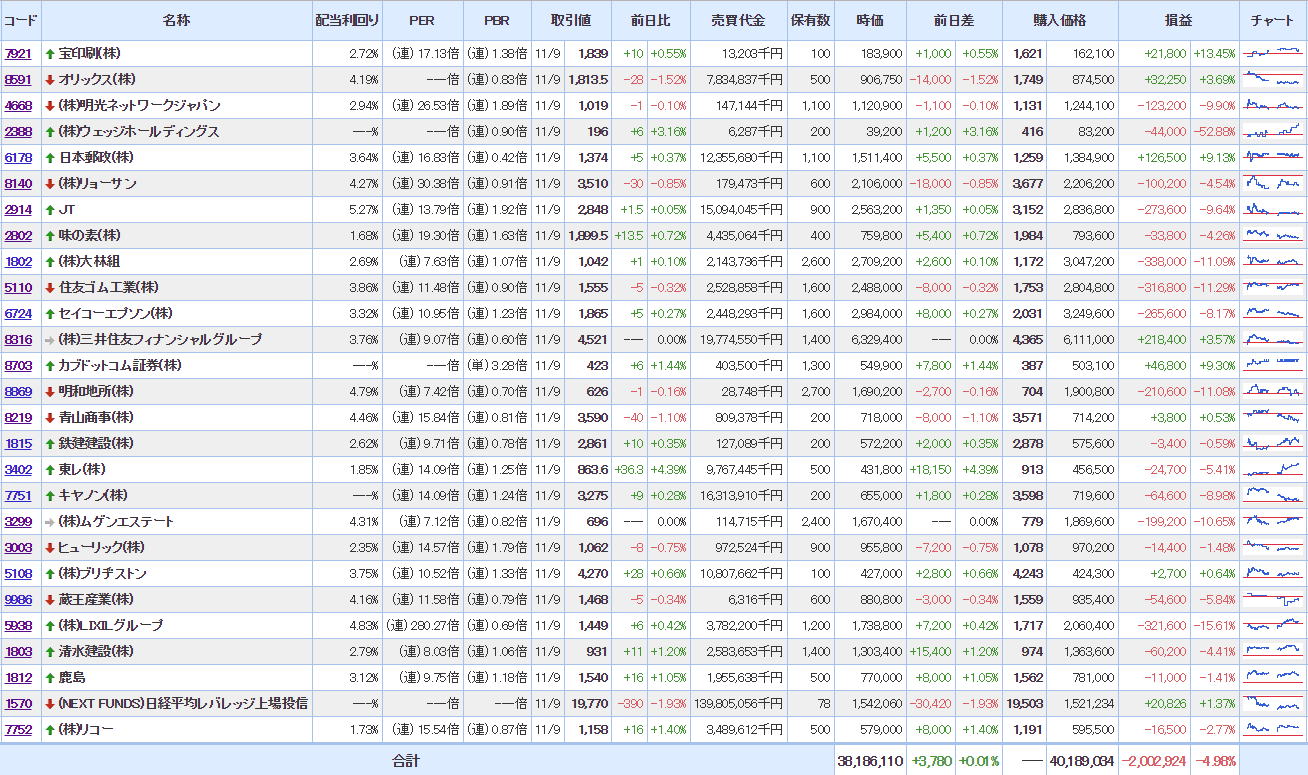The height and width of the screenshot is (775, 1308).
Task: Click the red down arrow beside オリックス(株)
Action: click(x=50, y=80)
